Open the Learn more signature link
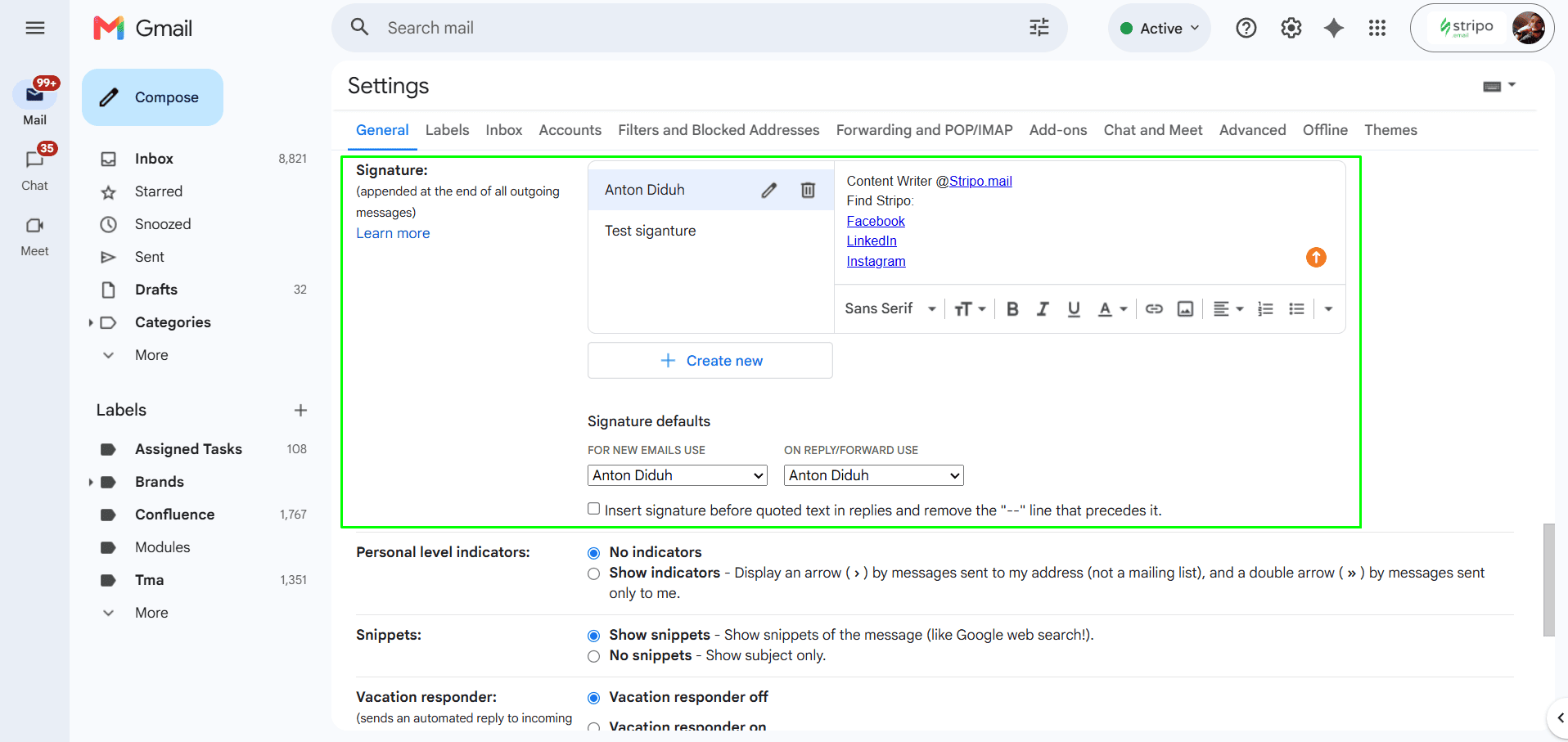This screenshot has width=1568, height=742. [x=393, y=233]
